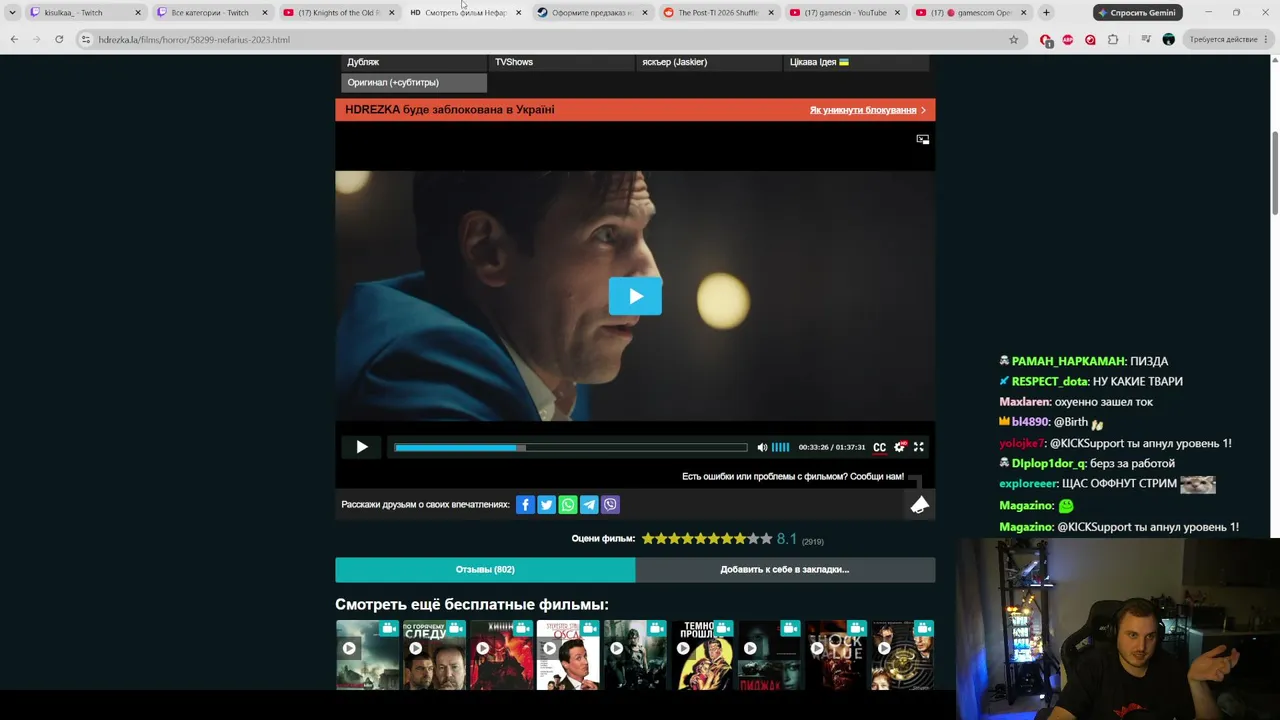Open player quality settings gear

coord(900,447)
